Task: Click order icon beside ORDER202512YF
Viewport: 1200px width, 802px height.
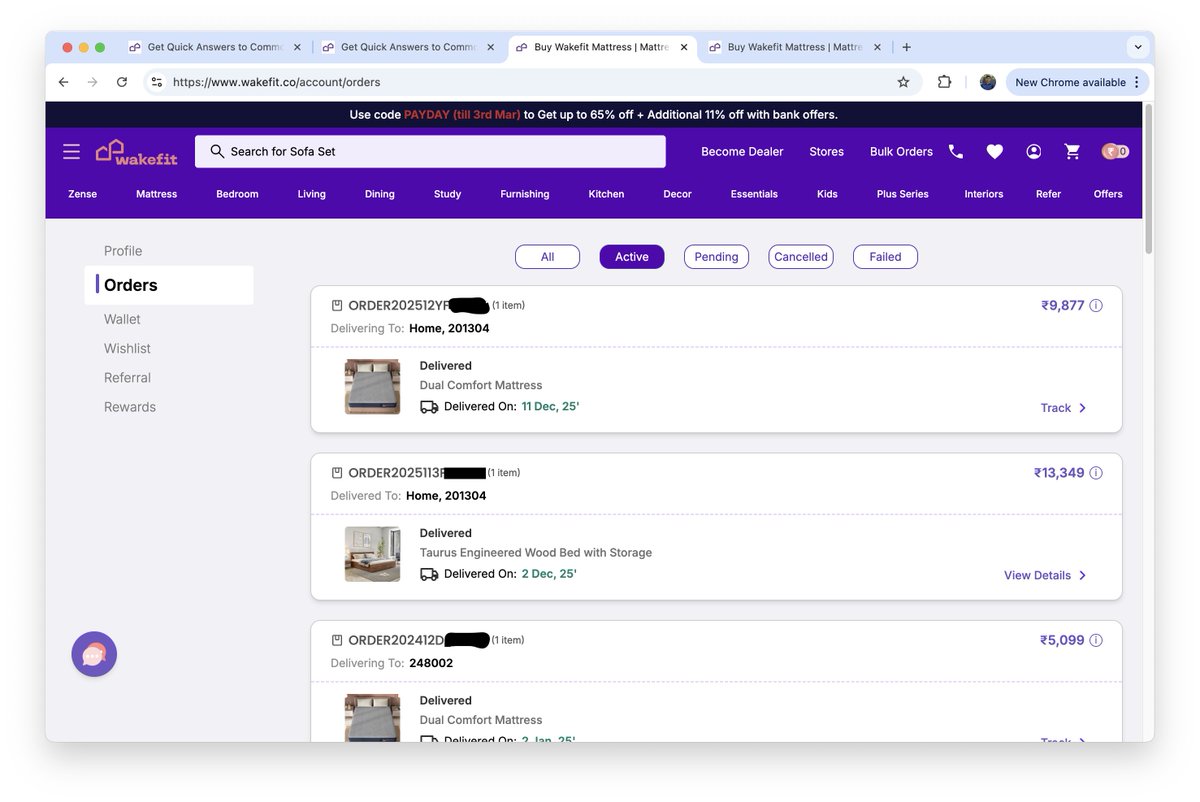Action: 337,306
